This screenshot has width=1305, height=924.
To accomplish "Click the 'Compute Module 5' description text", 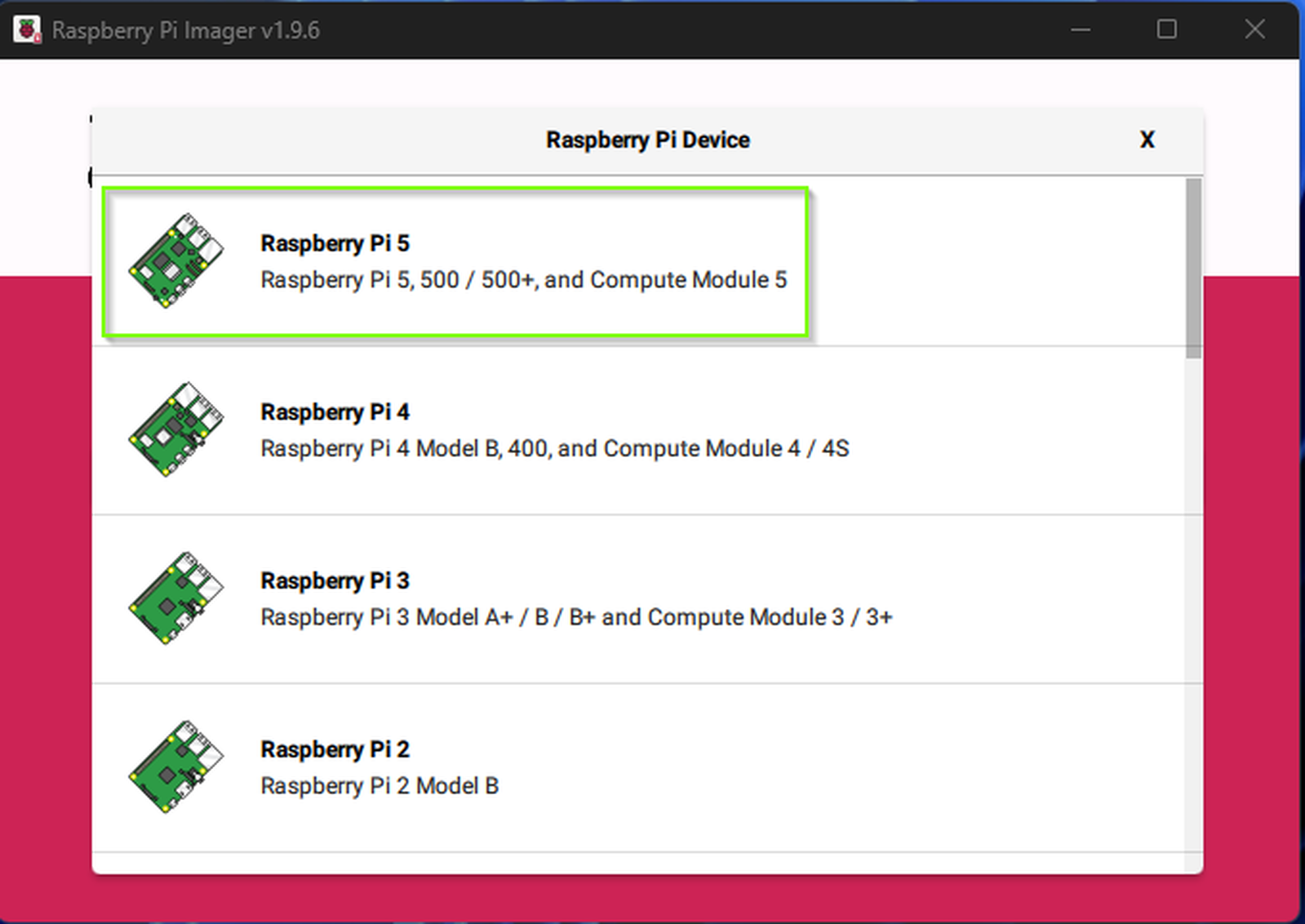I will click(688, 280).
